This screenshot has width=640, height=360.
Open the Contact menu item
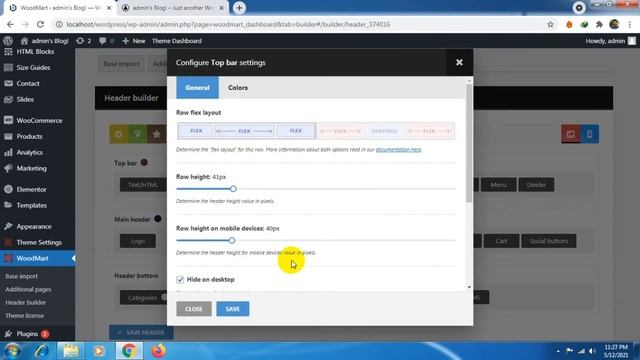(x=28, y=84)
